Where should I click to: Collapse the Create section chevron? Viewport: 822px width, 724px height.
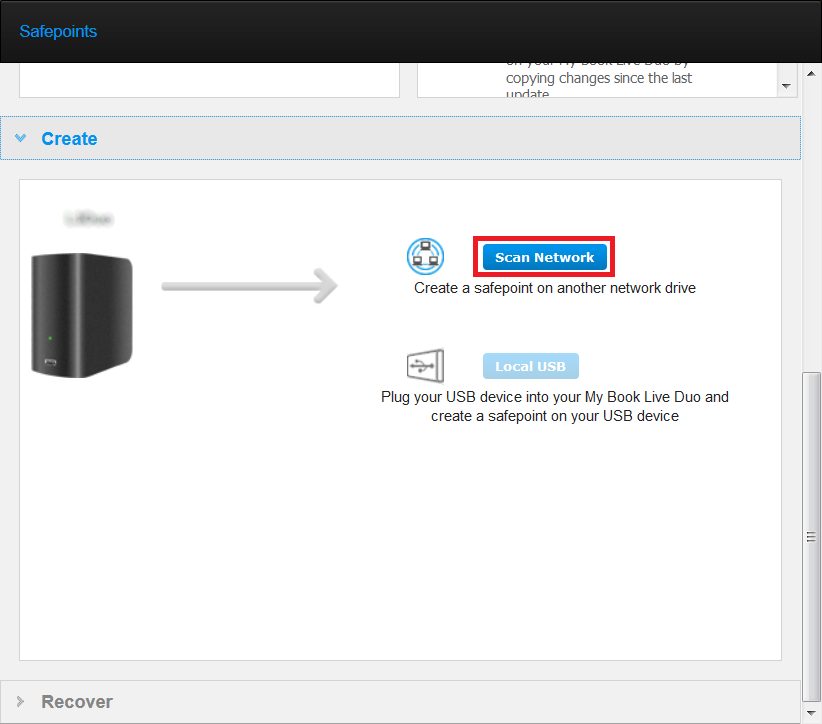(20, 138)
